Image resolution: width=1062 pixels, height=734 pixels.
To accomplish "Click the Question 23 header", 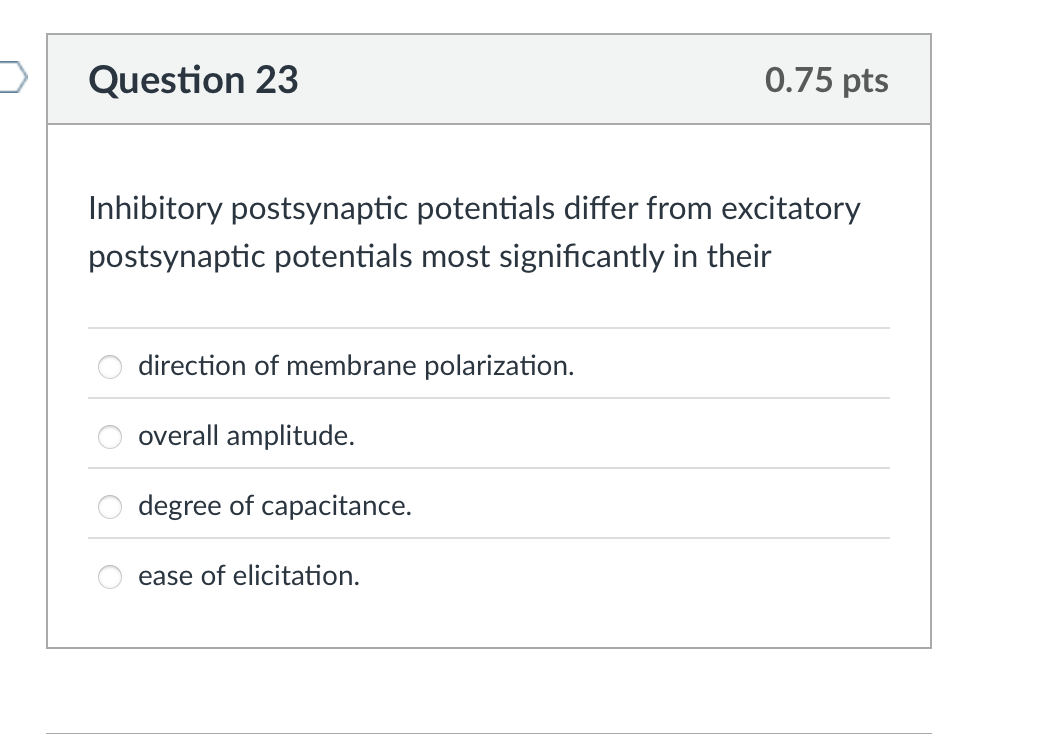I will (194, 80).
